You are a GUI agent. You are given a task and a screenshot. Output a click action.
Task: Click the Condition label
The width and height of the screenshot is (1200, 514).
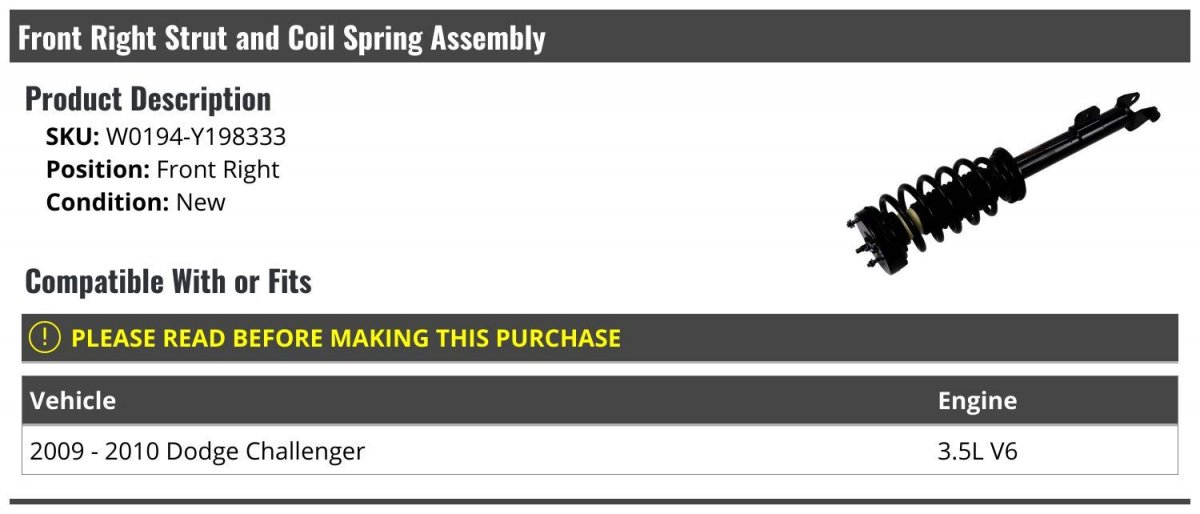point(107,202)
